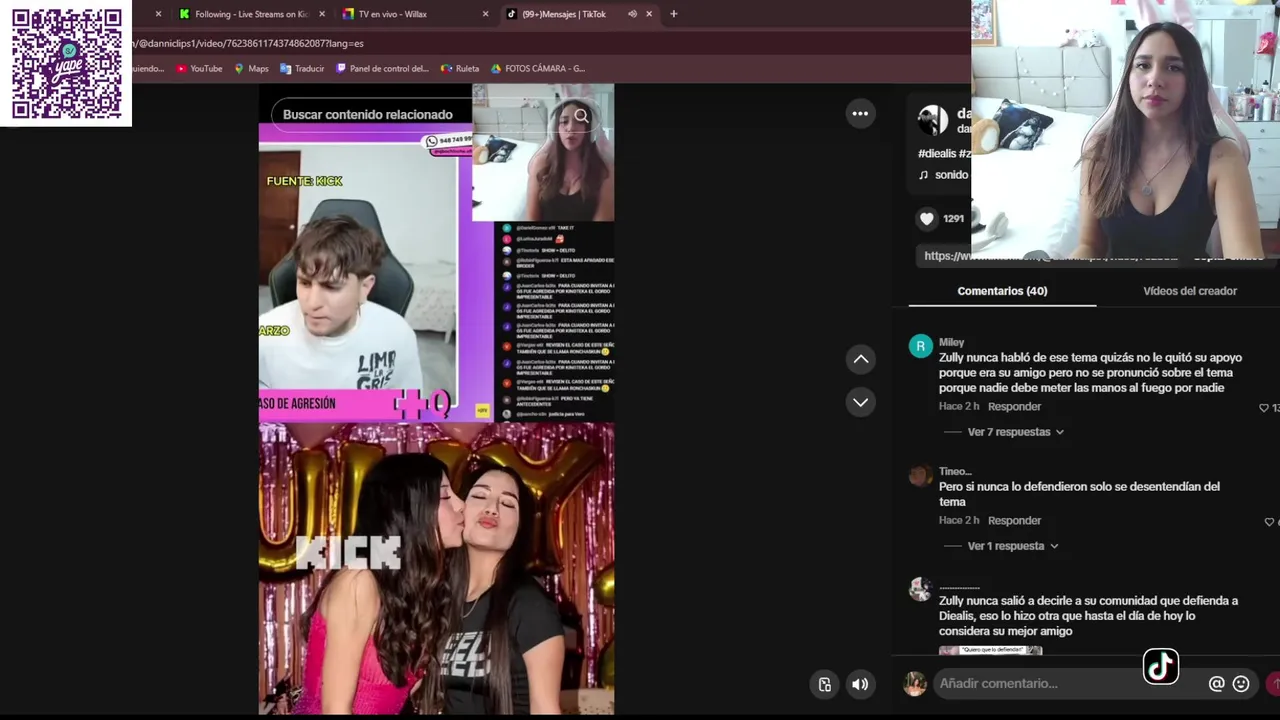Click the Tineo... commenter username
This screenshot has width=1280, height=720.
point(955,471)
